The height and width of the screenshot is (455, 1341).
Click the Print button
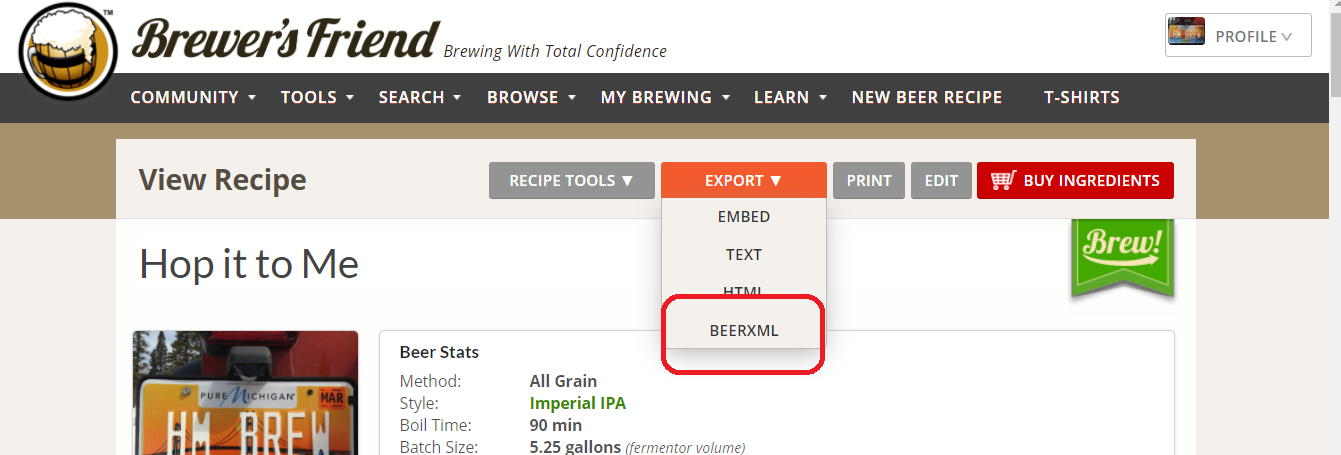[868, 181]
